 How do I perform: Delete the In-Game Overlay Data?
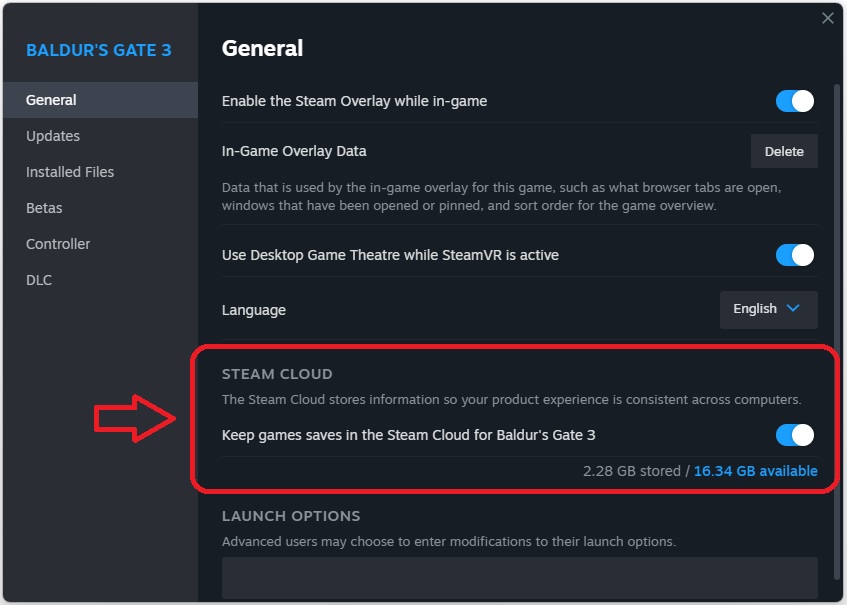(x=784, y=151)
